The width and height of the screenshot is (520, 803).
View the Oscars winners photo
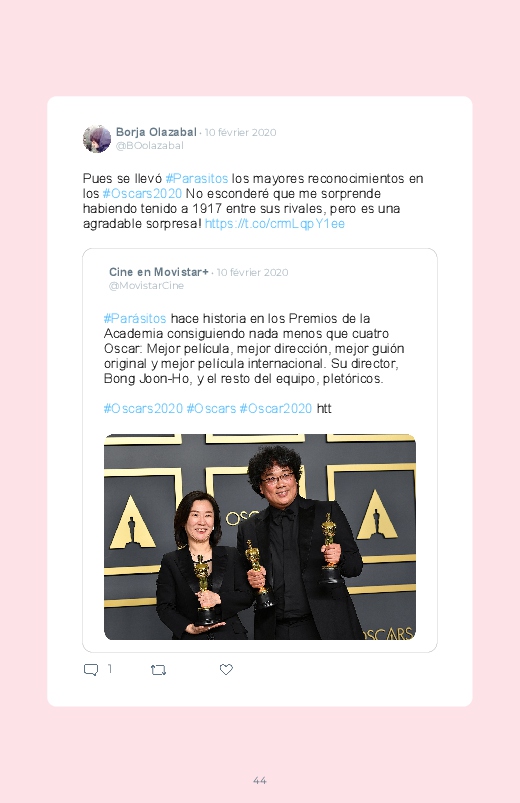click(x=260, y=537)
